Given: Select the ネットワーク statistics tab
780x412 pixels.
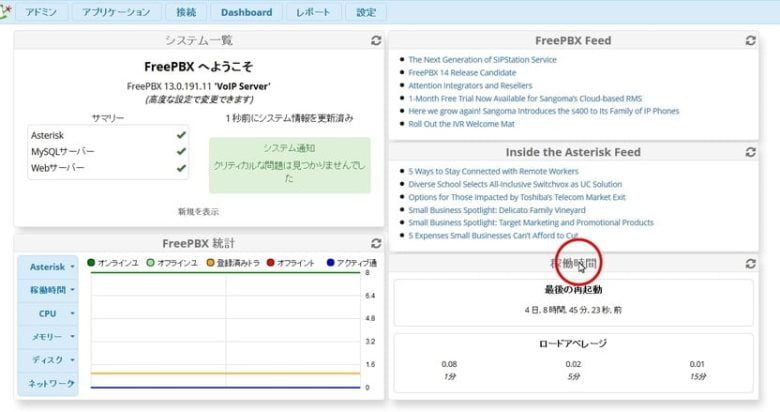Looking at the screenshot, I should (49, 384).
